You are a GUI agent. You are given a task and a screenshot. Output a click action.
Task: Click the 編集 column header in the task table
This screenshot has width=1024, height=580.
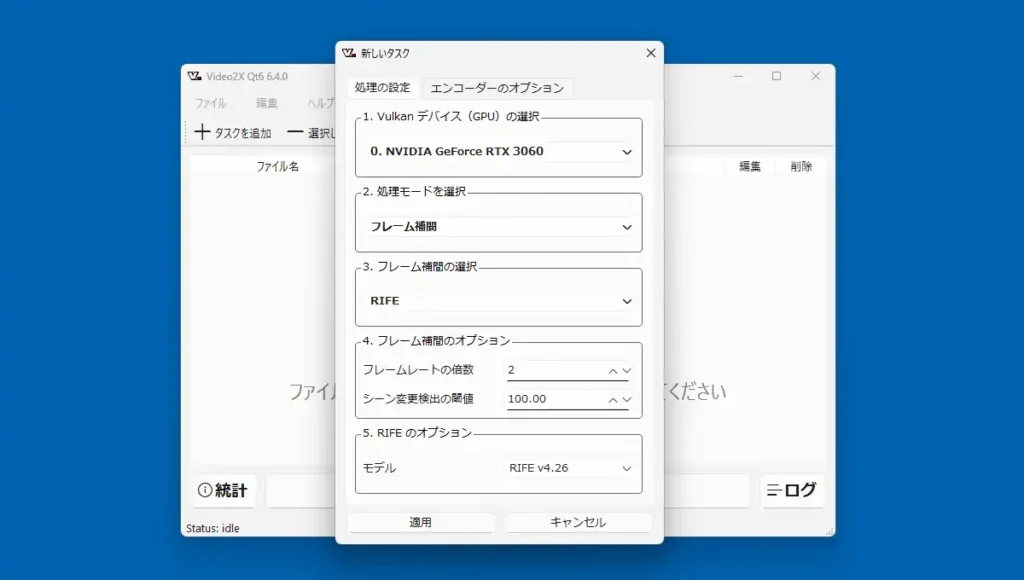click(750, 167)
